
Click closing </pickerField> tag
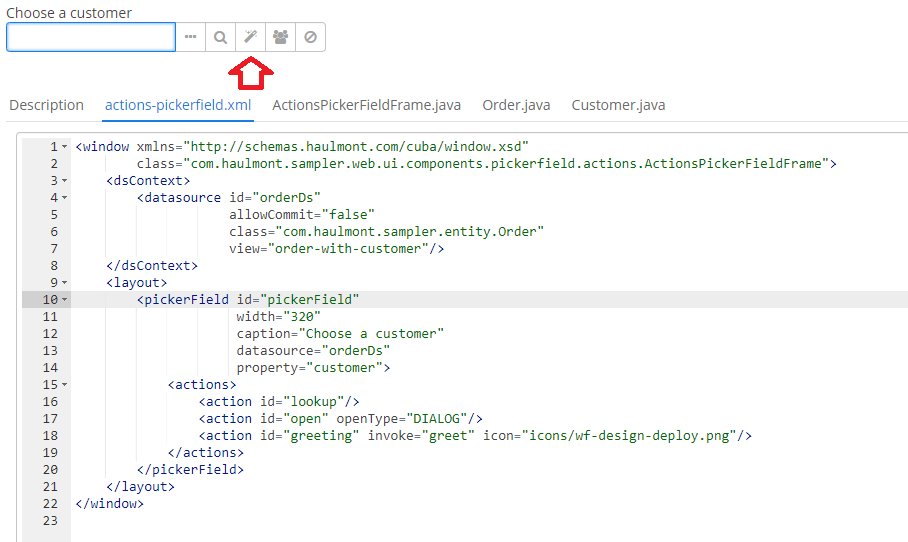pos(191,470)
